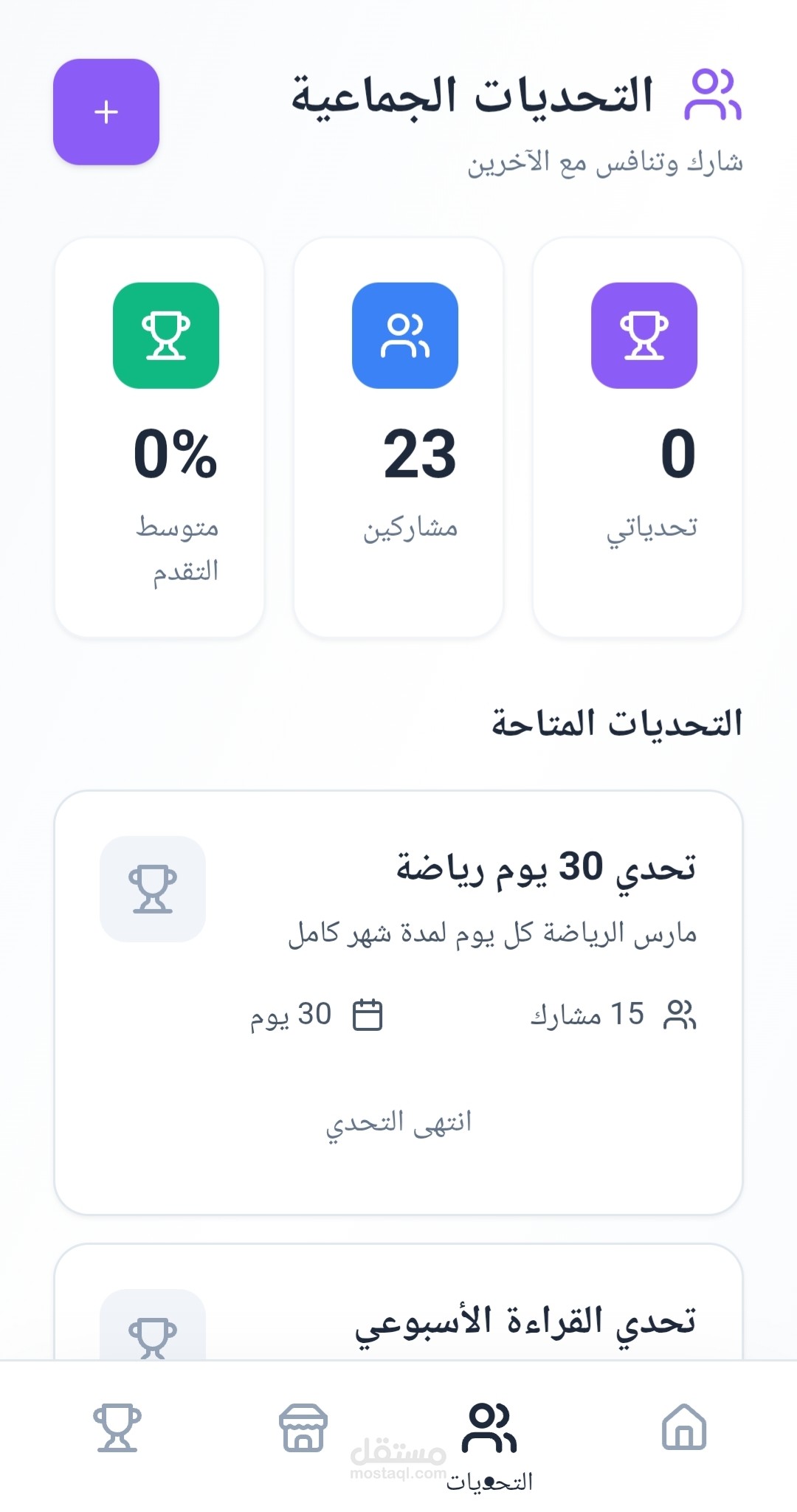Tap the purple trophy icon for تحدياتي
Viewport: 797px width, 1512px height.
(644, 336)
